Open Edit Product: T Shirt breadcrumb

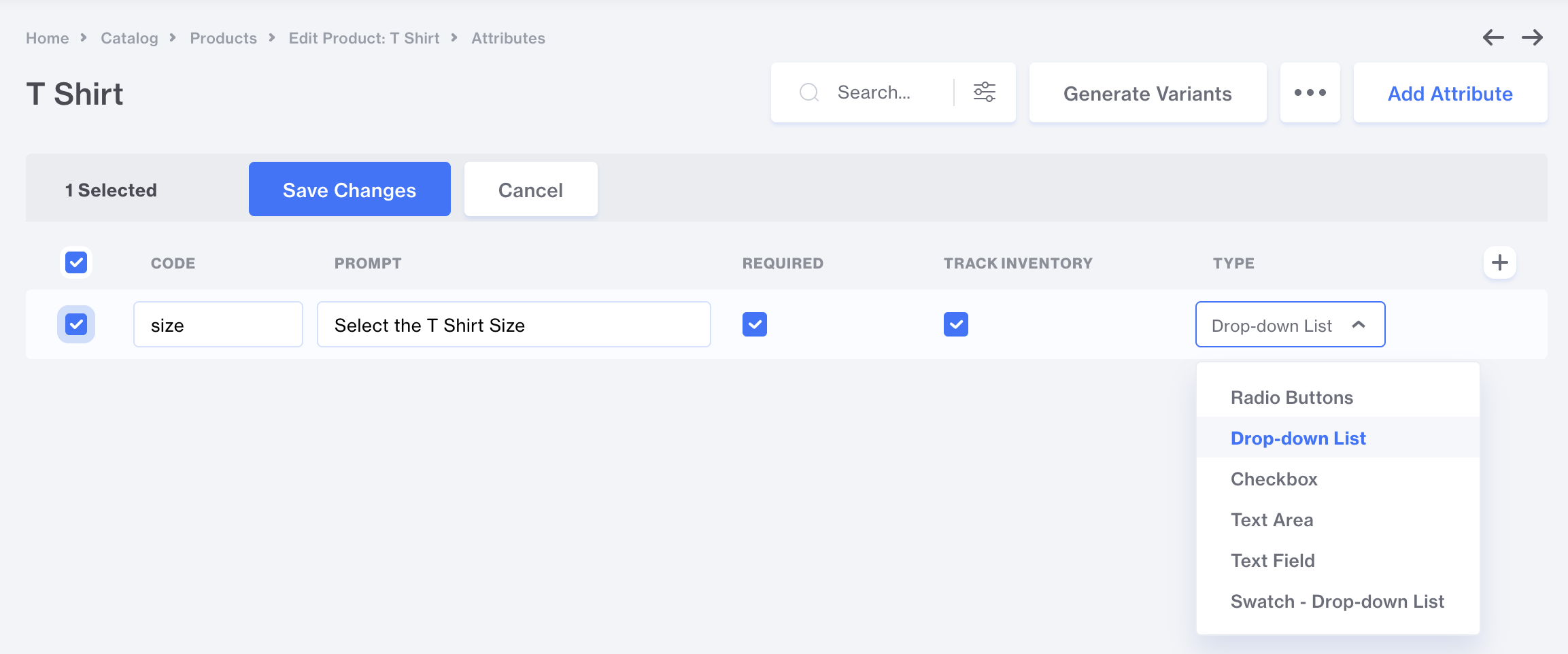click(364, 38)
